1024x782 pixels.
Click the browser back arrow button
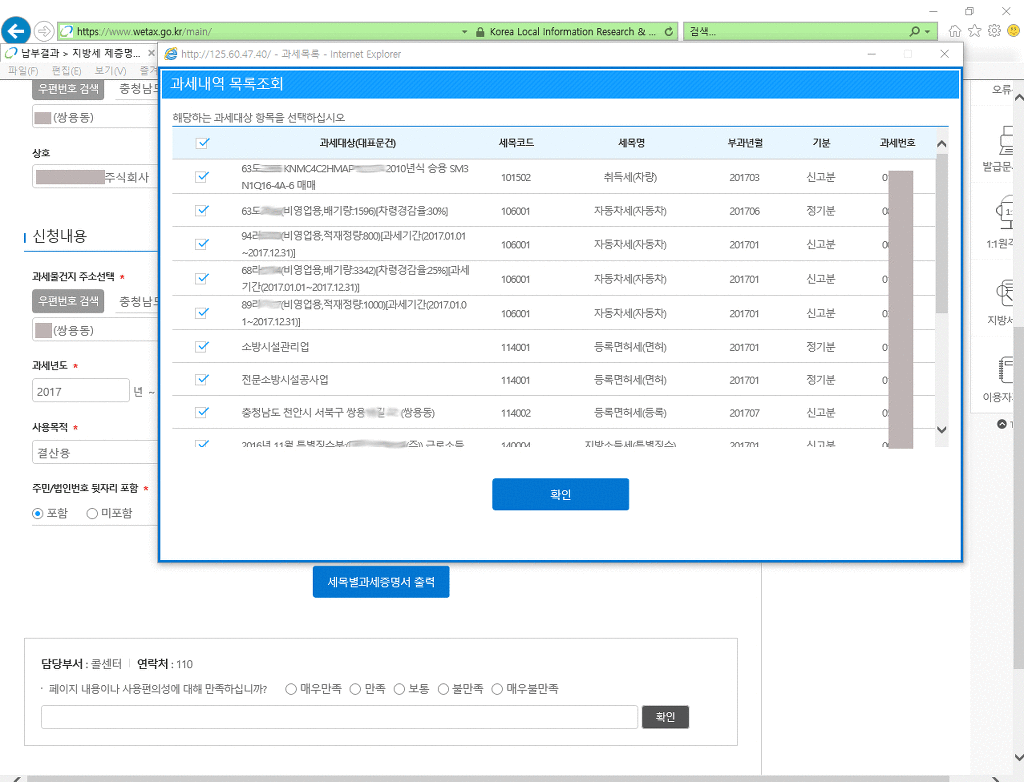[x=15, y=30]
